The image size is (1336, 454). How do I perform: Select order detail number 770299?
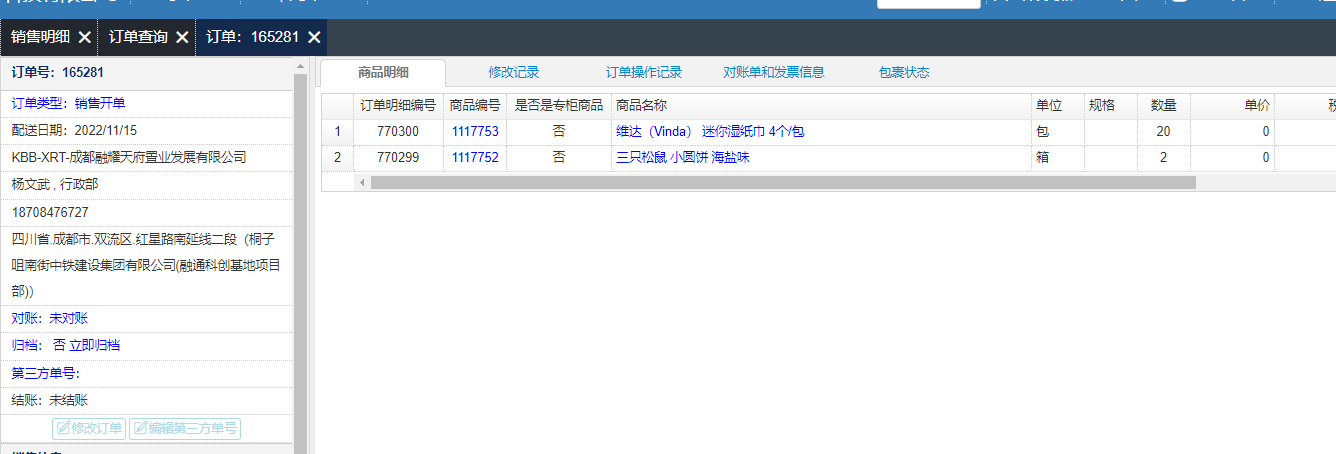398,157
